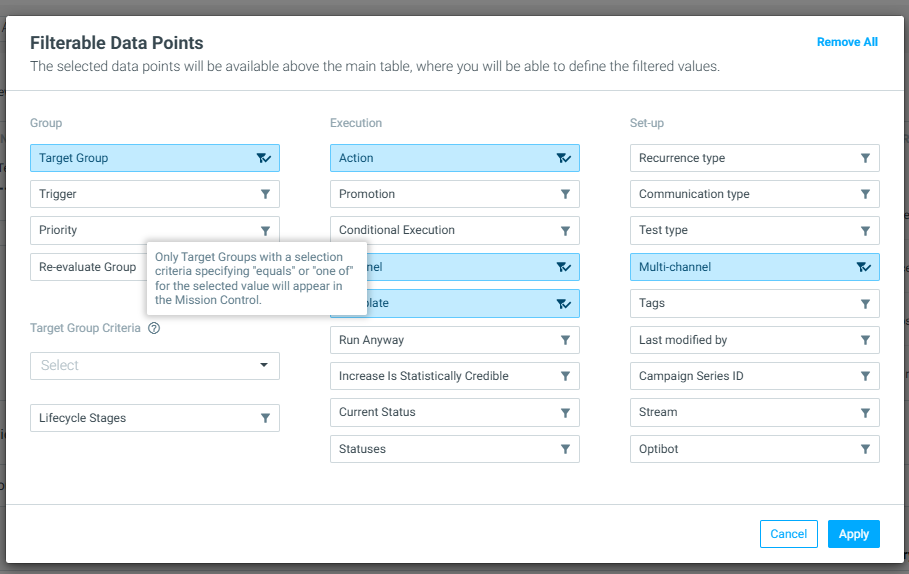
Task: Click the filter icon on Trigger
Action: tap(265, 194)
